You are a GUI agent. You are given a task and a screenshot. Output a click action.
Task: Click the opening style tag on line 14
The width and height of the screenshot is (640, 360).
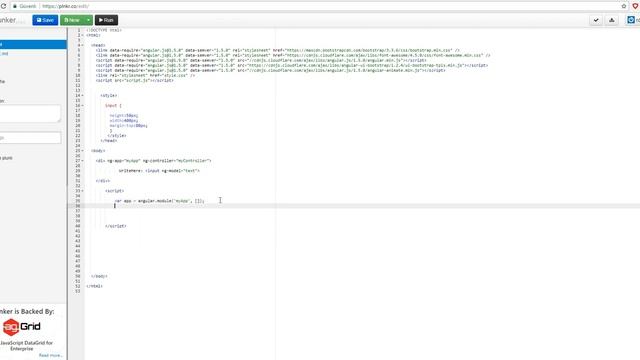click(109, 96)
